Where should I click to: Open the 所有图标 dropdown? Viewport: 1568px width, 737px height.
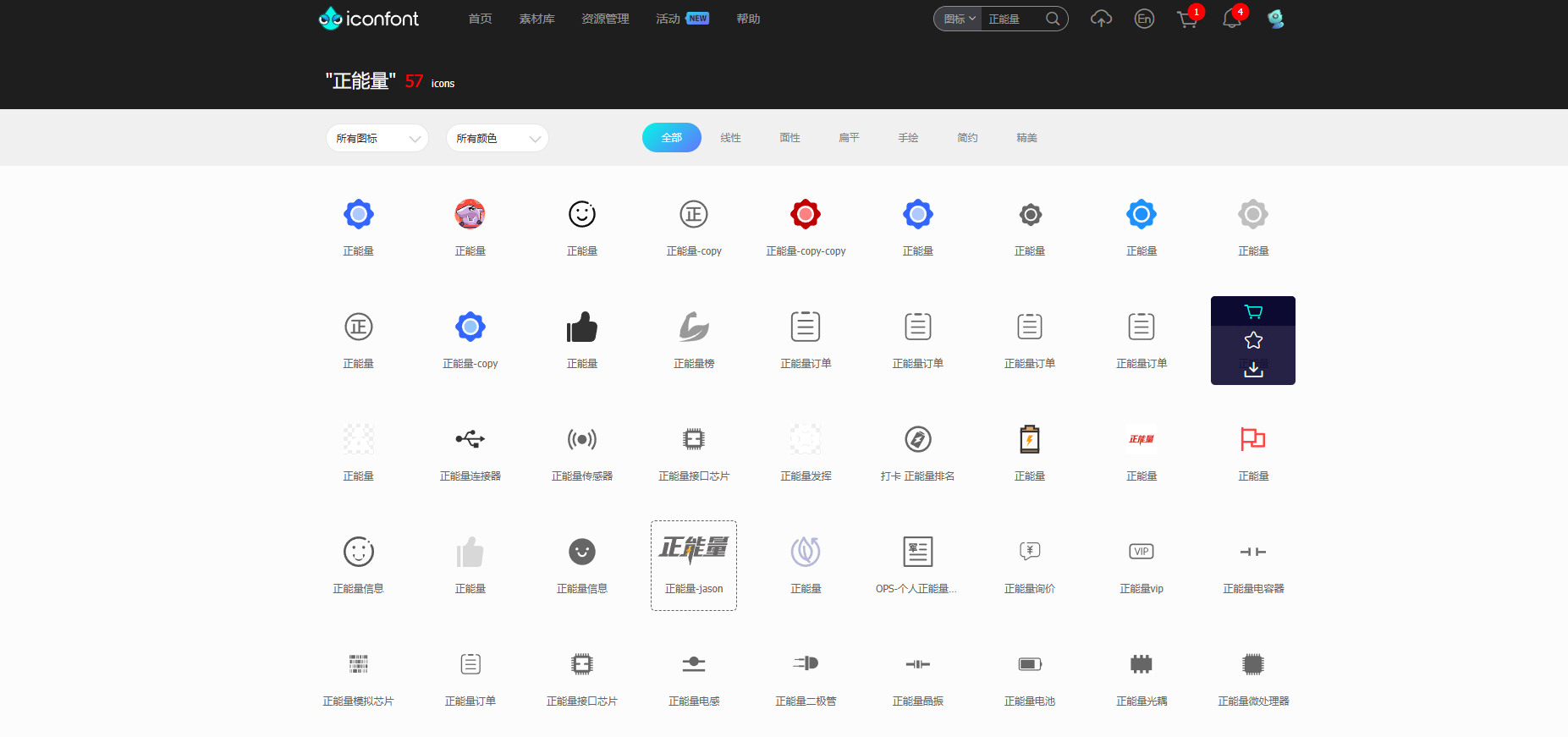coord(377,138)
